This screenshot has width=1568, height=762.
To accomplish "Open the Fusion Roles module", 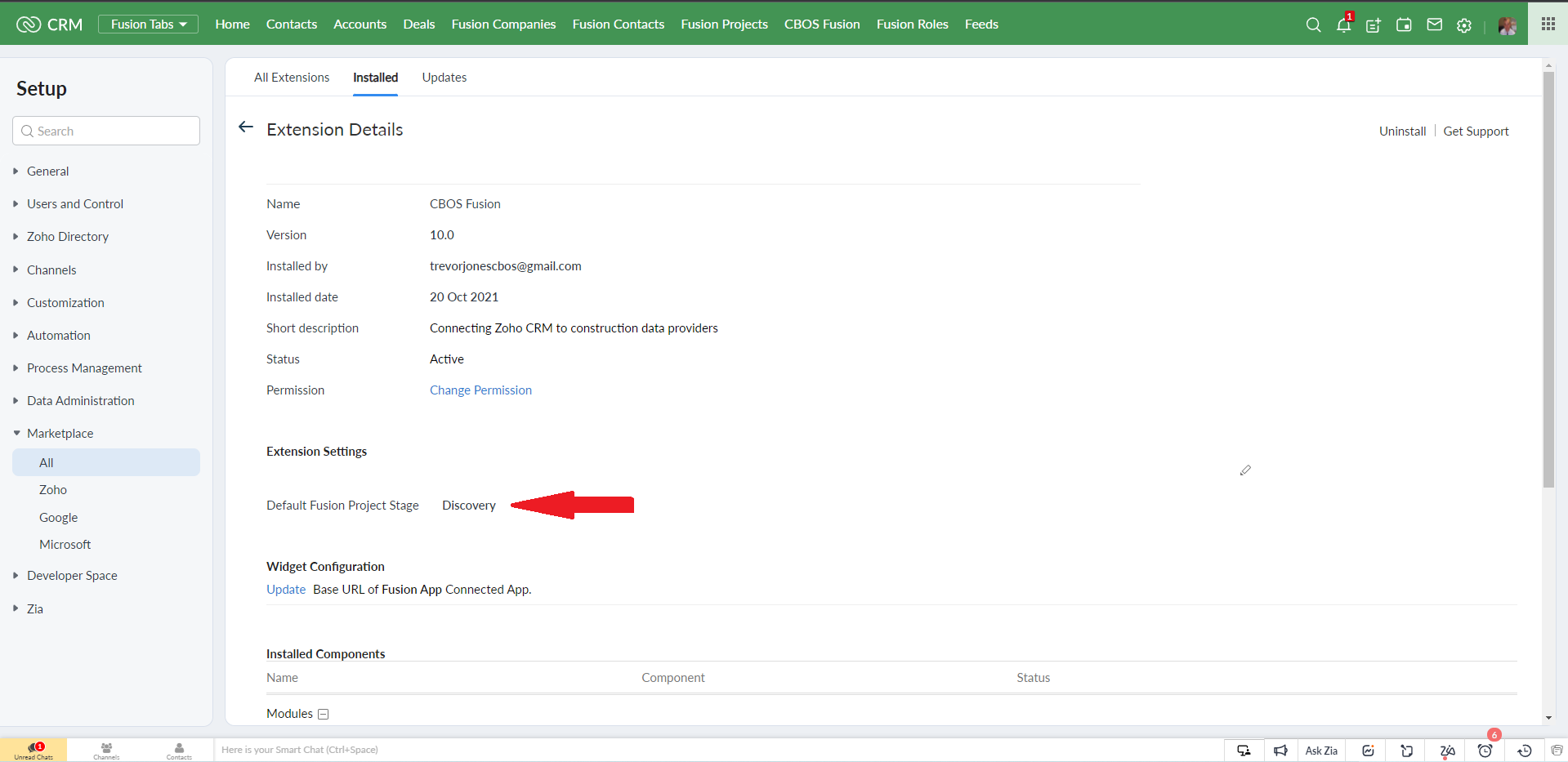I will pyautogui.click(x=913, y=25).
